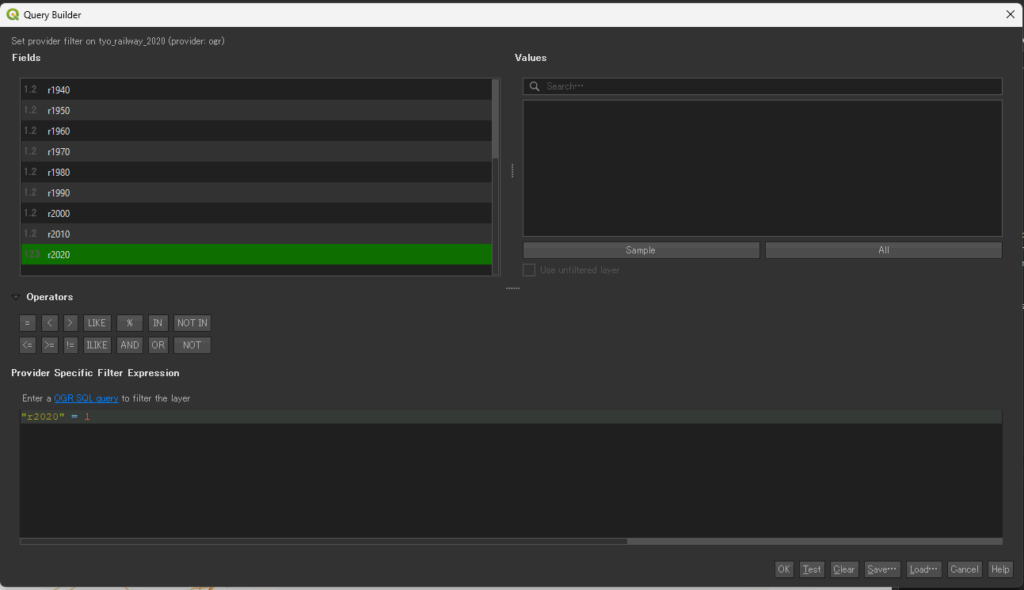Insert the greater-than operator

[x=70, y=323]
